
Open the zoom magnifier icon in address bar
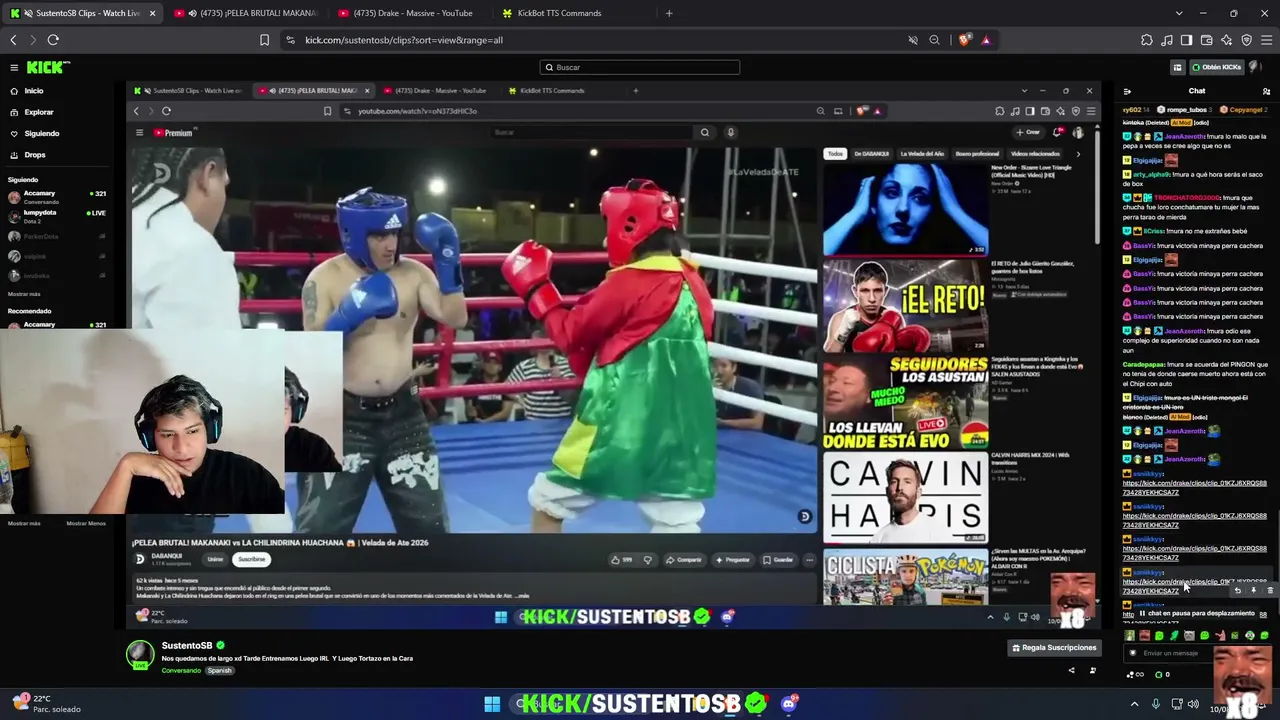pos(934,40)
